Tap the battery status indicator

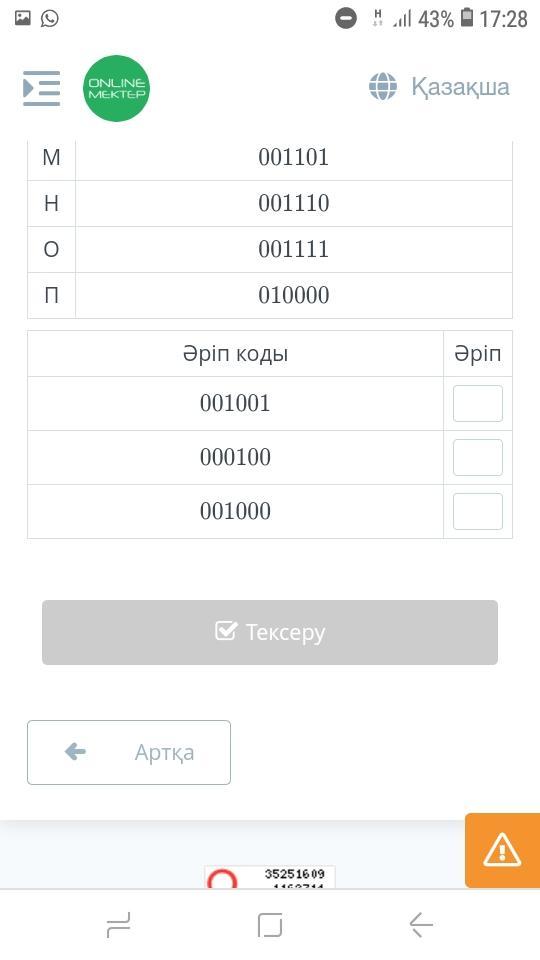(x=467, y=18)
